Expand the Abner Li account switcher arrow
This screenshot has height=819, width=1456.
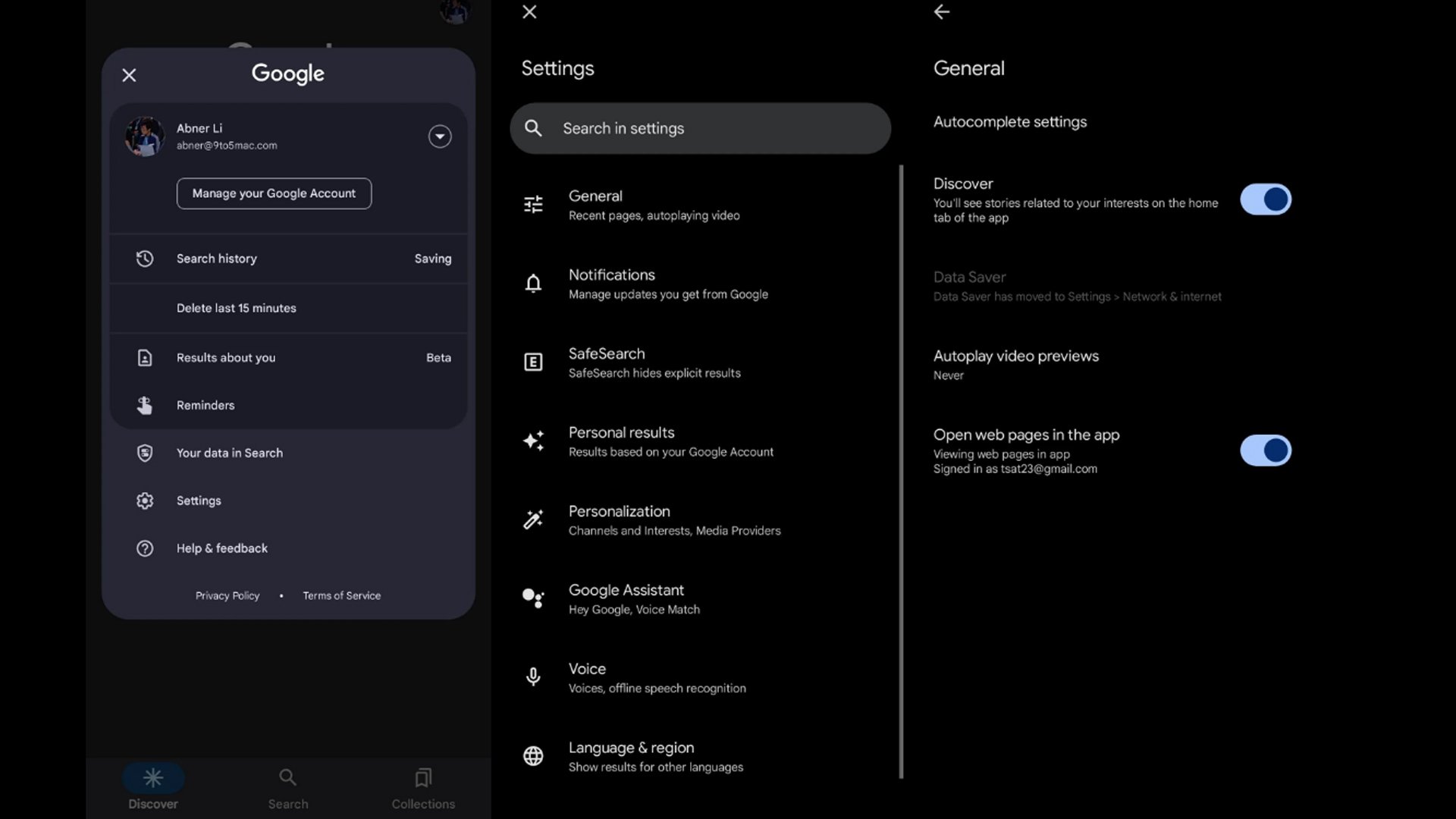tap(440, 136)
